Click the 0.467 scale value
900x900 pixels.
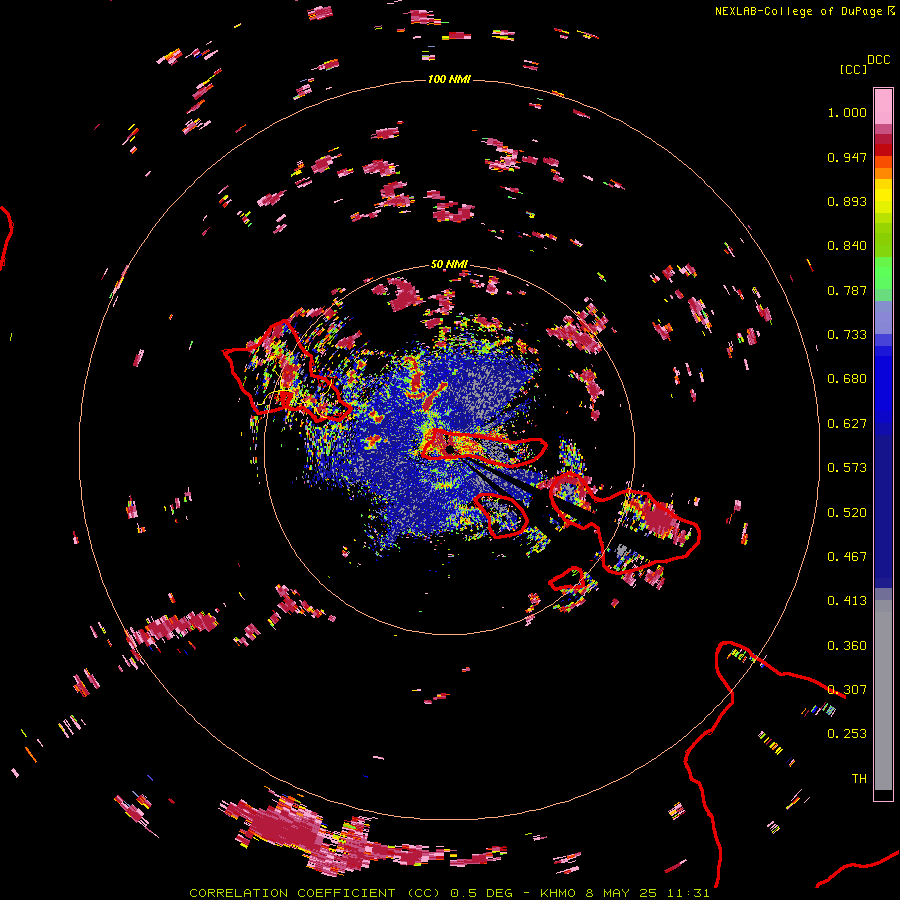[847, 557]
